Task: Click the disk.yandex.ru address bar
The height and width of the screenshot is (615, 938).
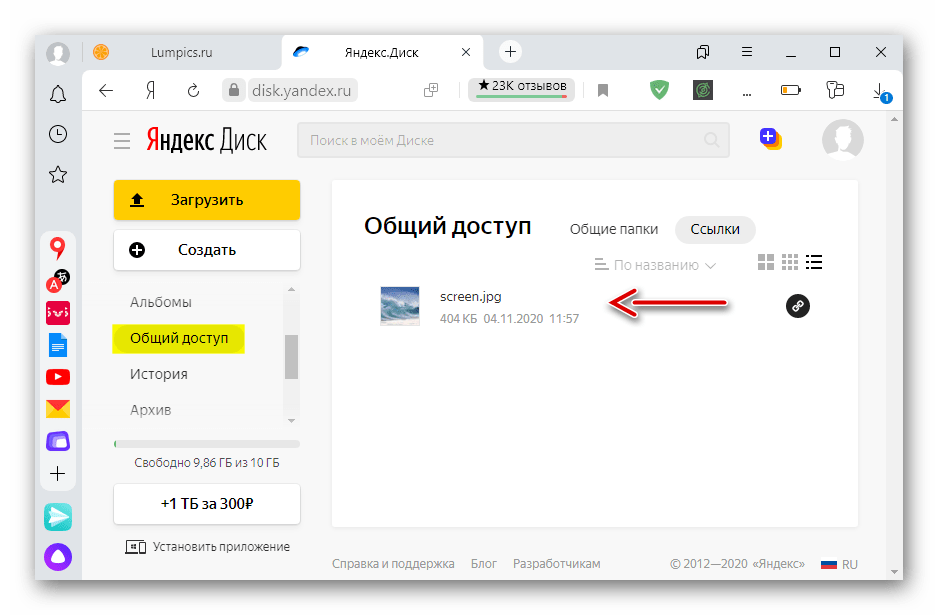Action: tap(302, 90)
